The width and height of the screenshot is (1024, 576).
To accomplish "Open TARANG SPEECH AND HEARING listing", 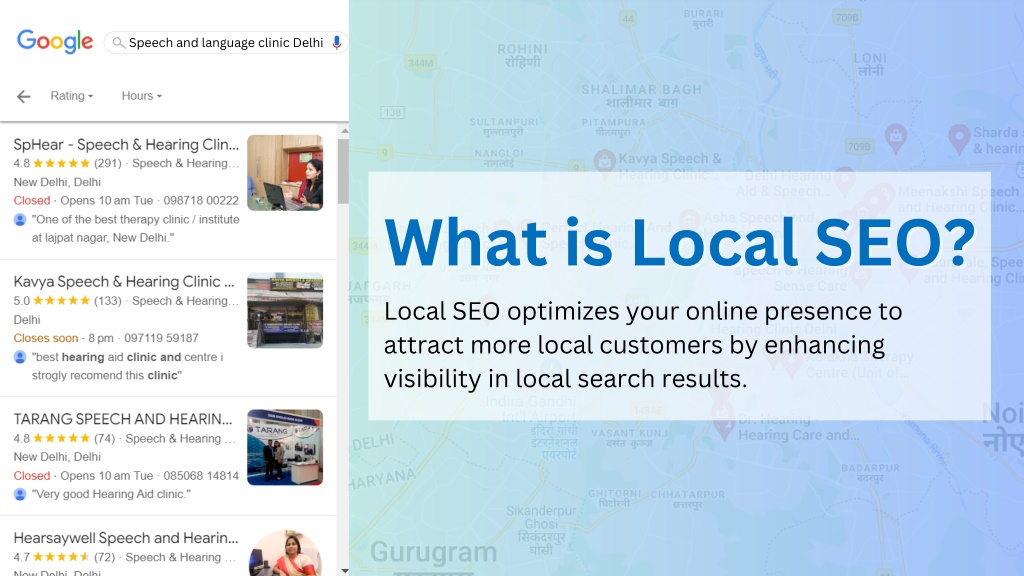I will 123,419.
